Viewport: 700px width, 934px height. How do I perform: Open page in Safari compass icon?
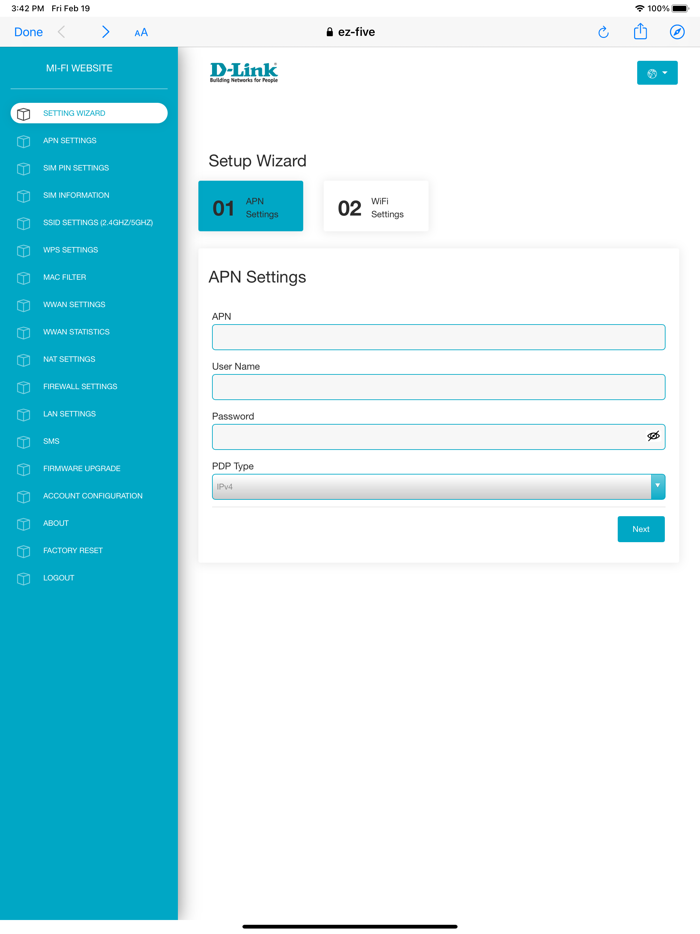(677, 32)
